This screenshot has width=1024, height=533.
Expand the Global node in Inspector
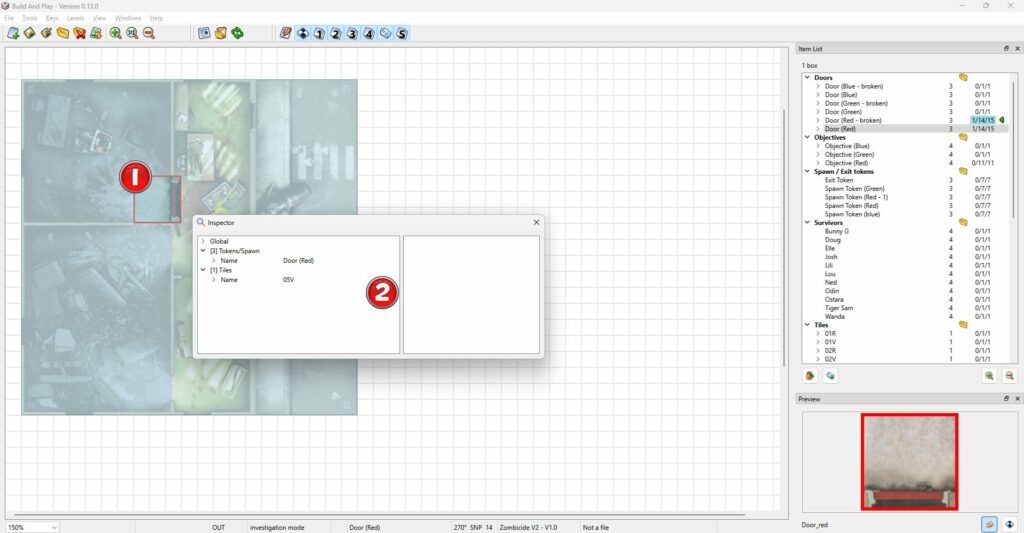203,241
